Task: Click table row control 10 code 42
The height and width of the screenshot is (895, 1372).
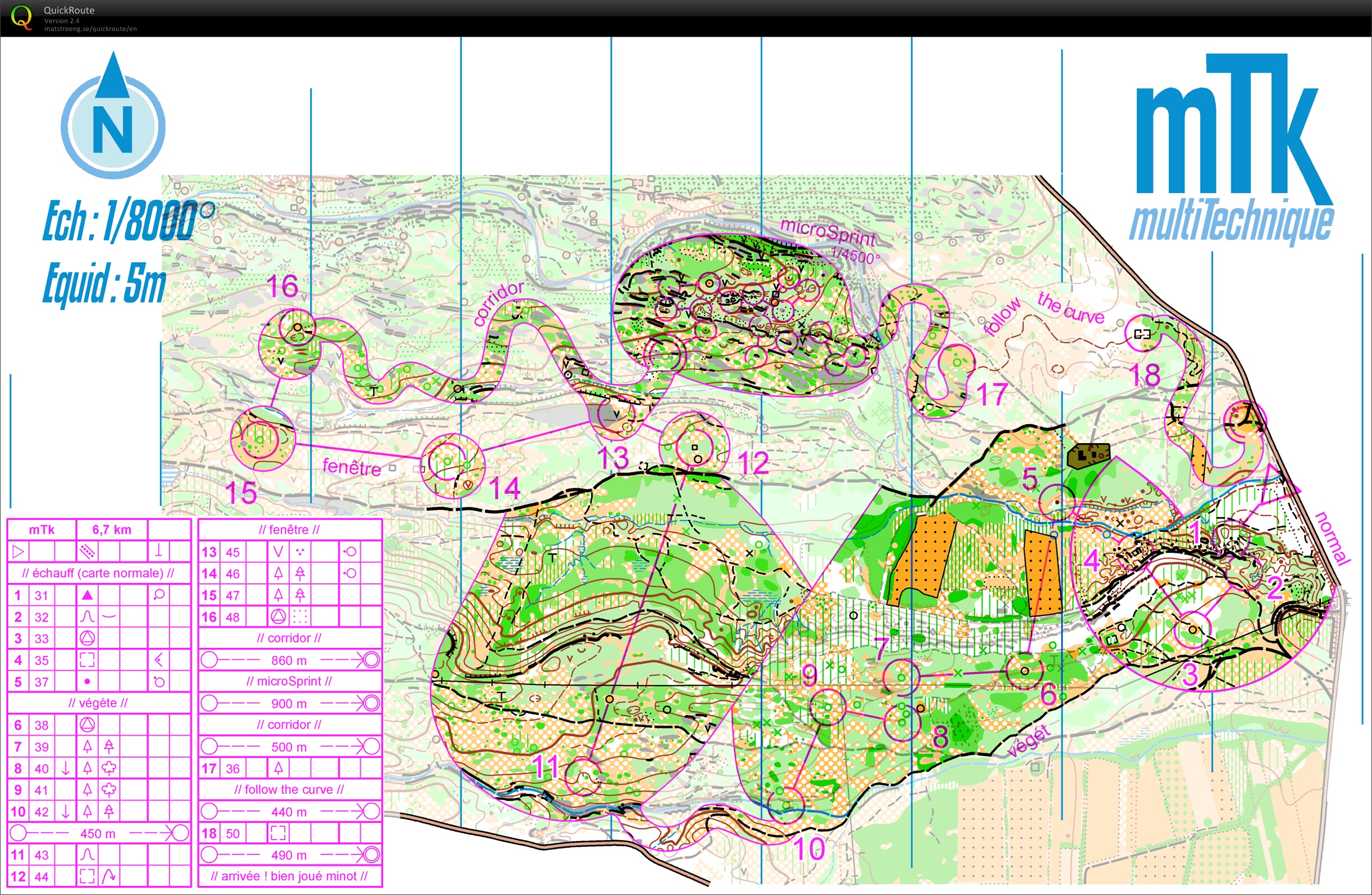Action: pyautogui.click(x=99, y=811)
